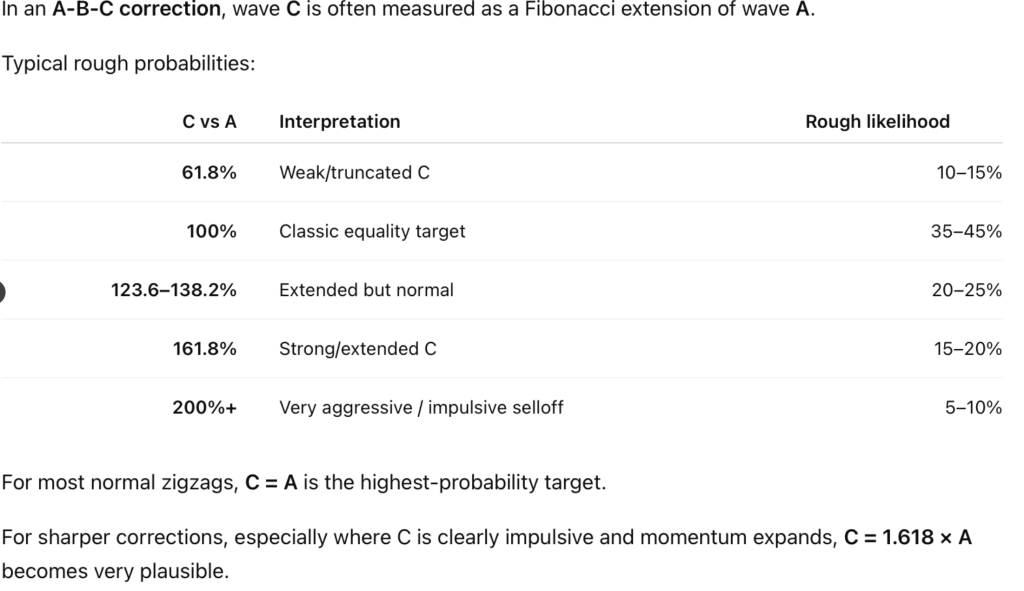Select 'Weak/truncated C' interpretation text
Image resolution: width=1024 pixels, height=591 pixels.
coord(354,173)
